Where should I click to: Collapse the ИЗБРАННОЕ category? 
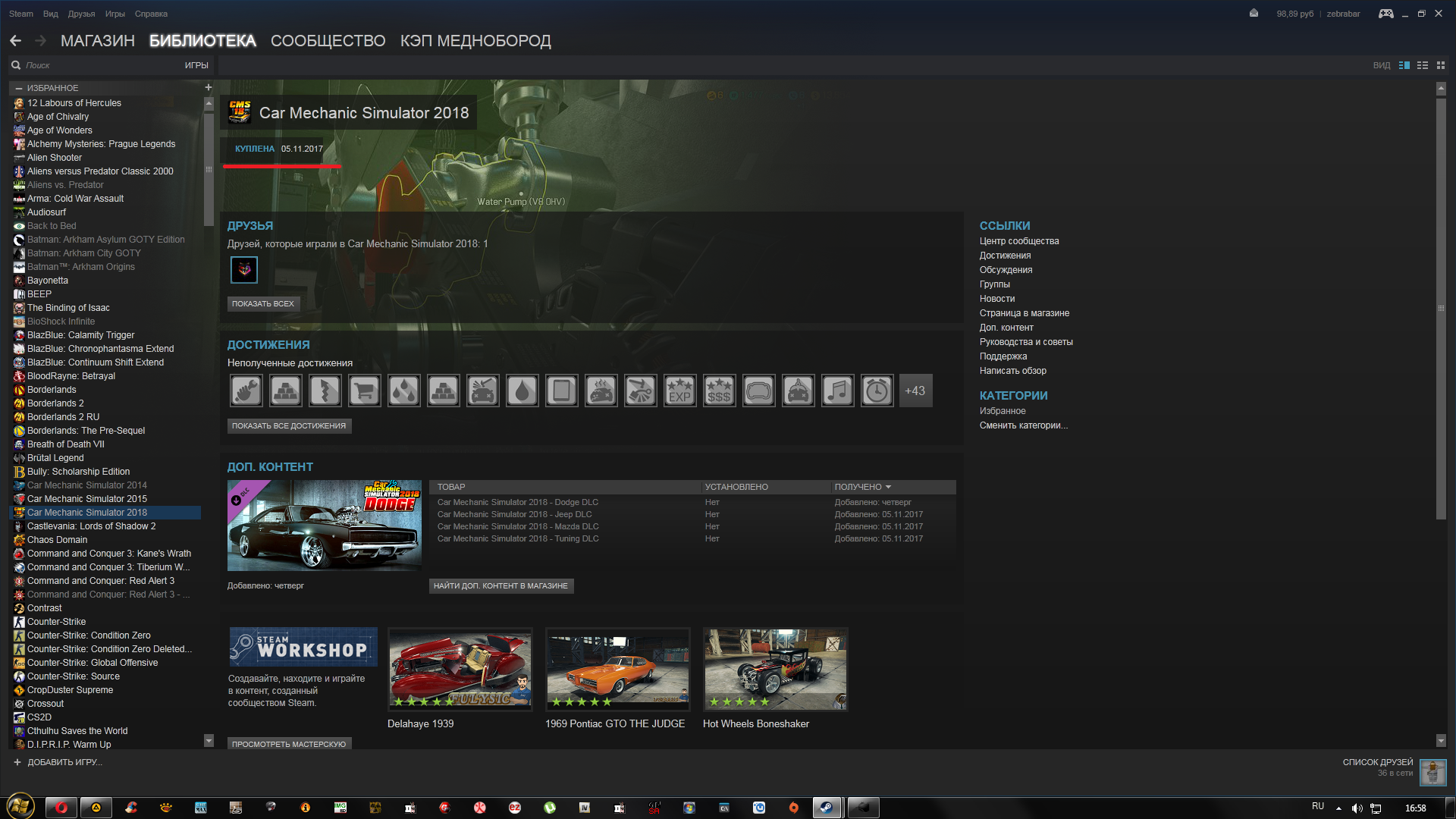(x=19, y=88)
